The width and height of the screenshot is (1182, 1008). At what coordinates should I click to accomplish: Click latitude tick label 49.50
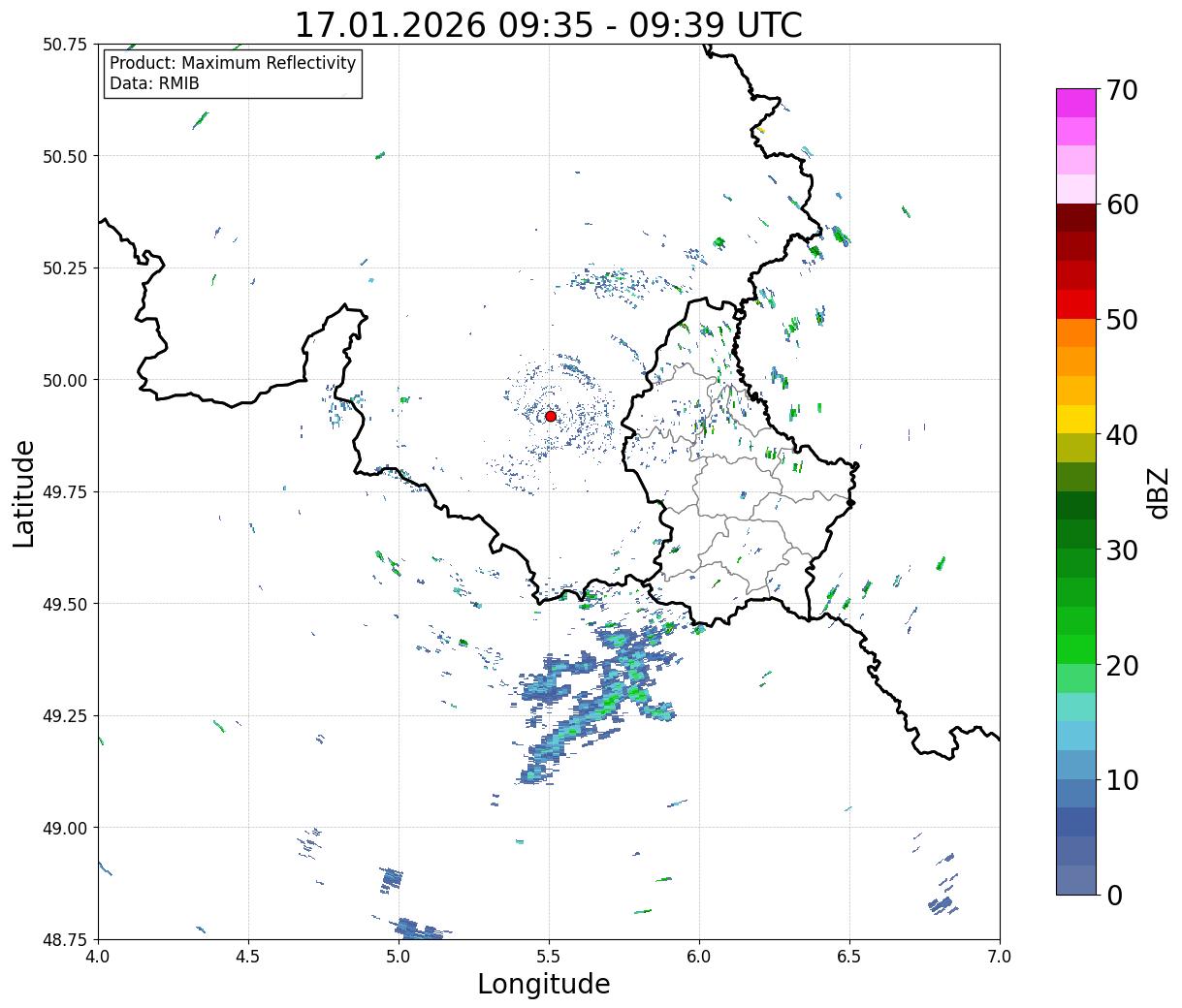[x=65, y=604]
